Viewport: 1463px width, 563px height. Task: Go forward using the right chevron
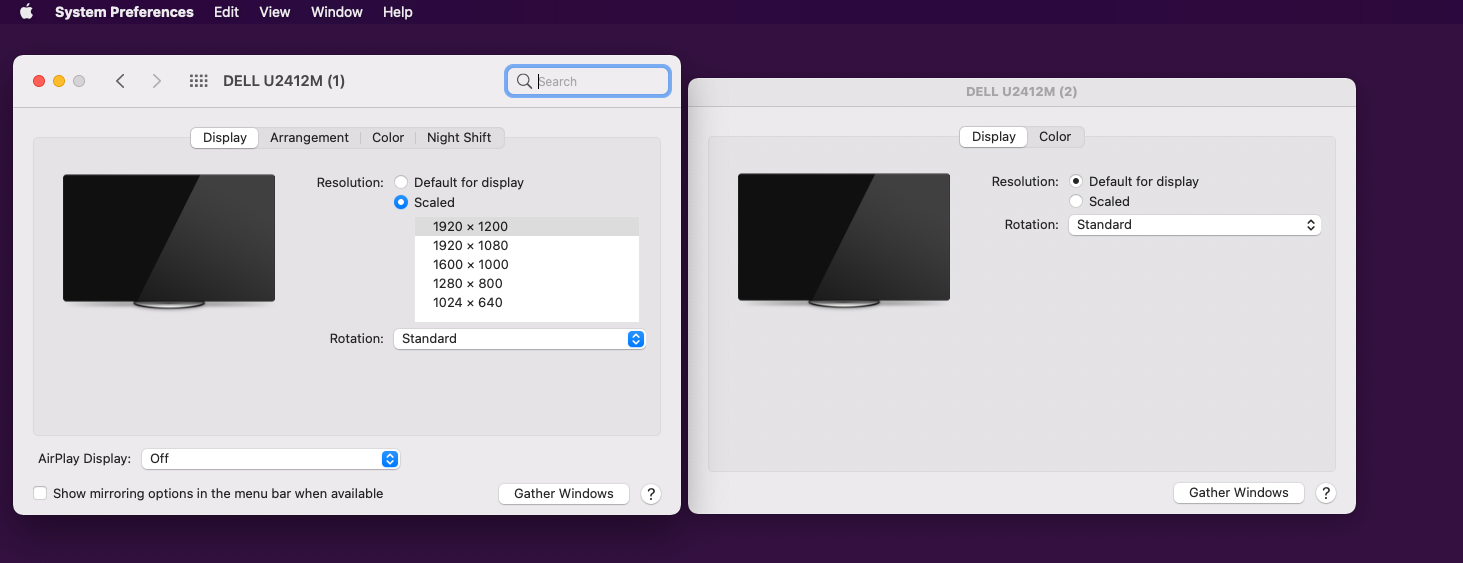coord(156,81)
